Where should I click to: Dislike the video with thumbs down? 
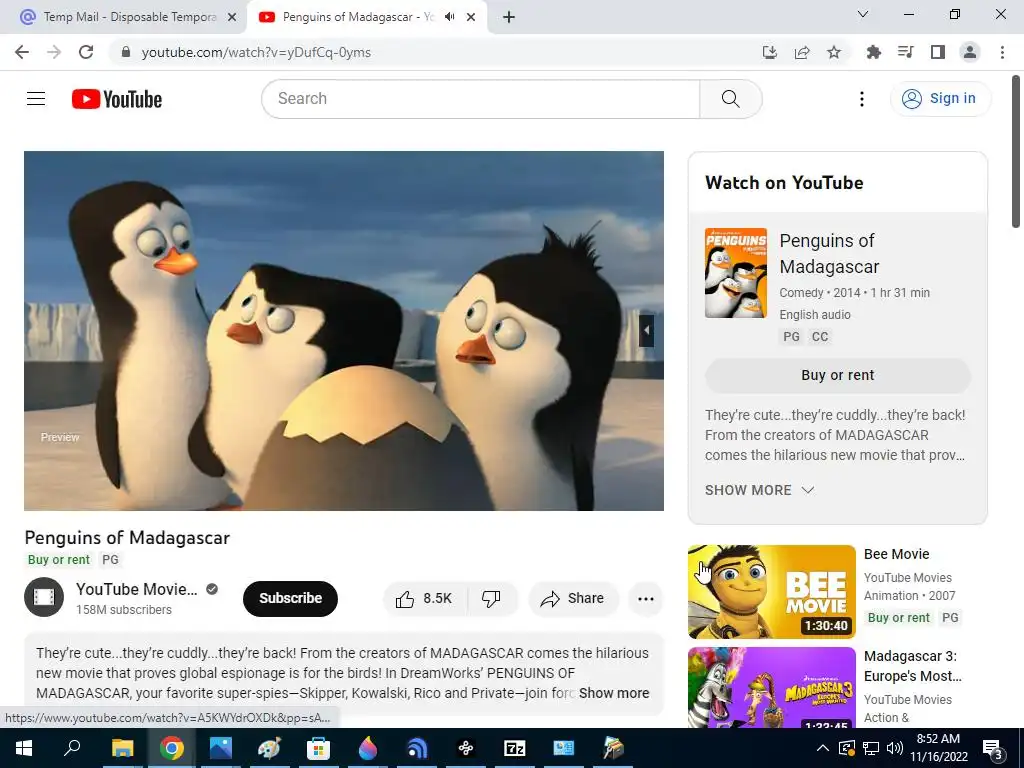point(492,598)
